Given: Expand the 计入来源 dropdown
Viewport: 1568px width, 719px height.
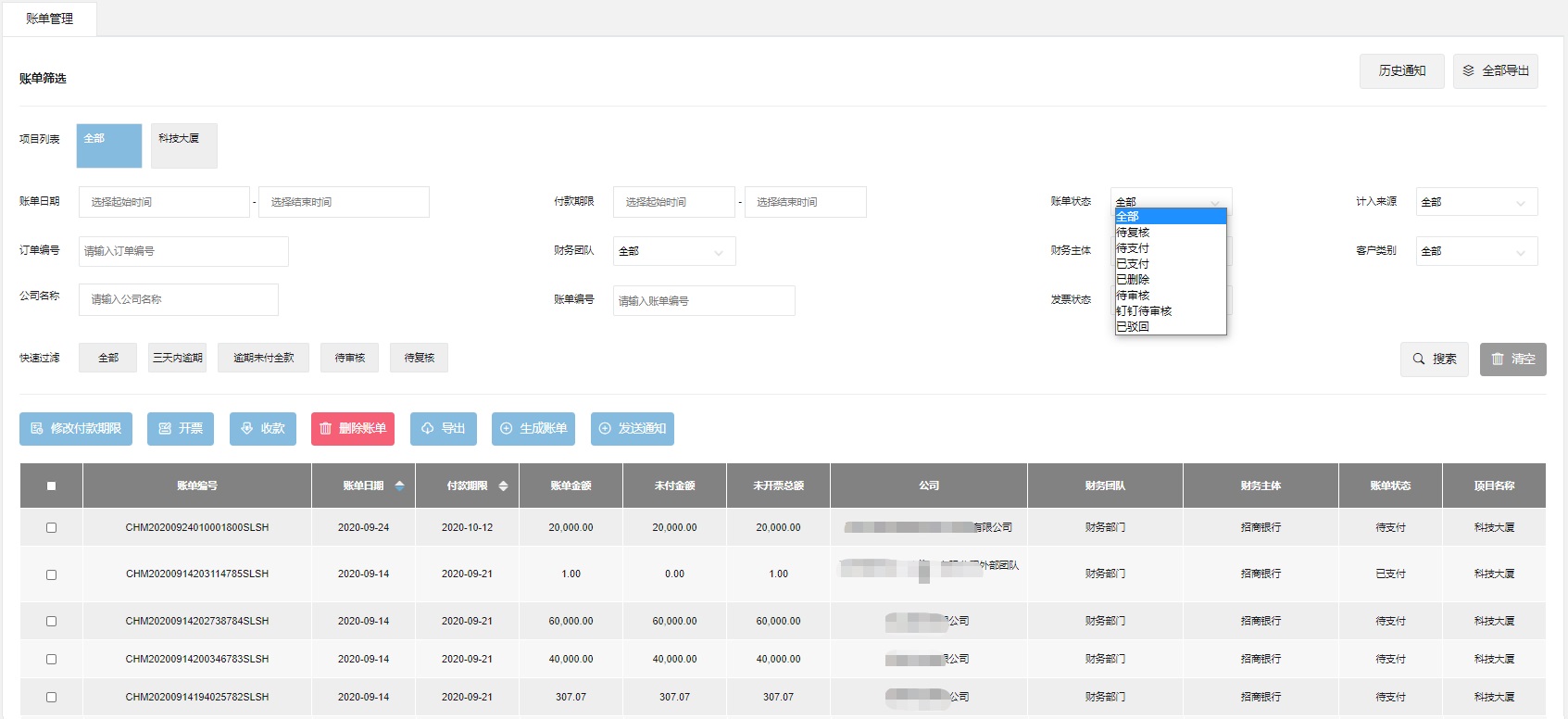Looking at the screenshot, I should tap(1475, 202).
